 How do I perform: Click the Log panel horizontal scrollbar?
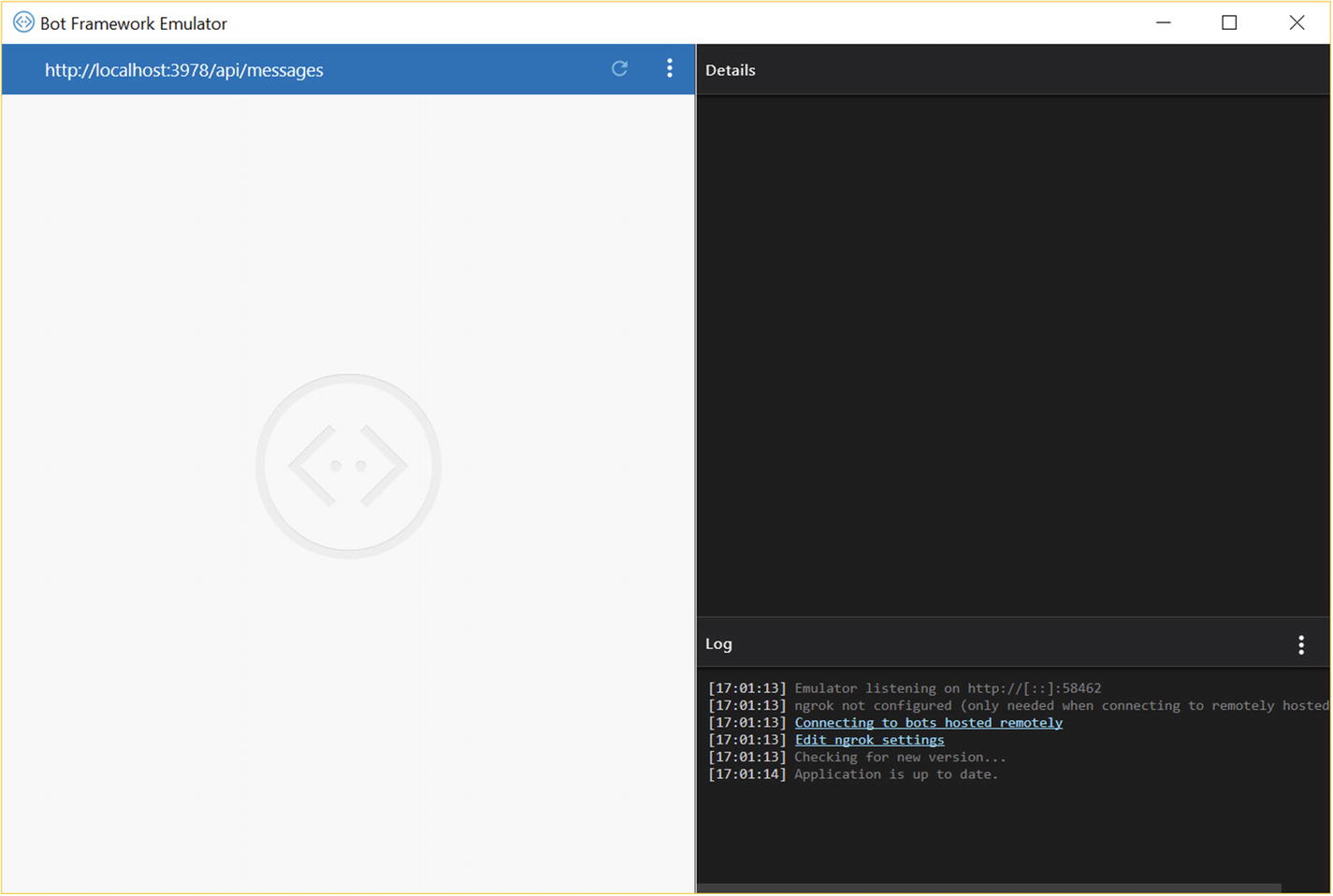(x=988, y=889)
